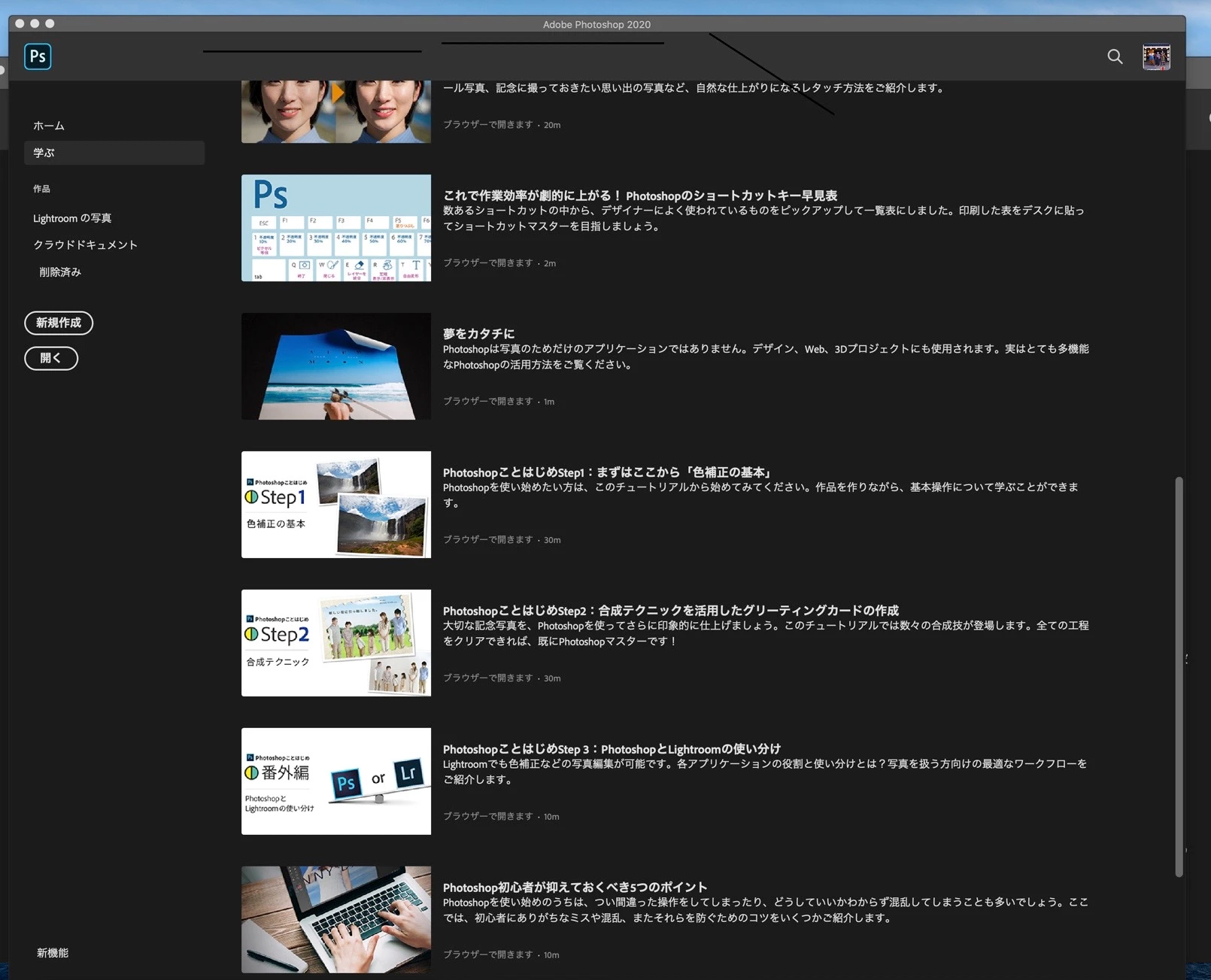The width and height of the screenshot is (1211, 980).
Task: Open 新機能 link at bottom
Action: (x=53, y=952)
